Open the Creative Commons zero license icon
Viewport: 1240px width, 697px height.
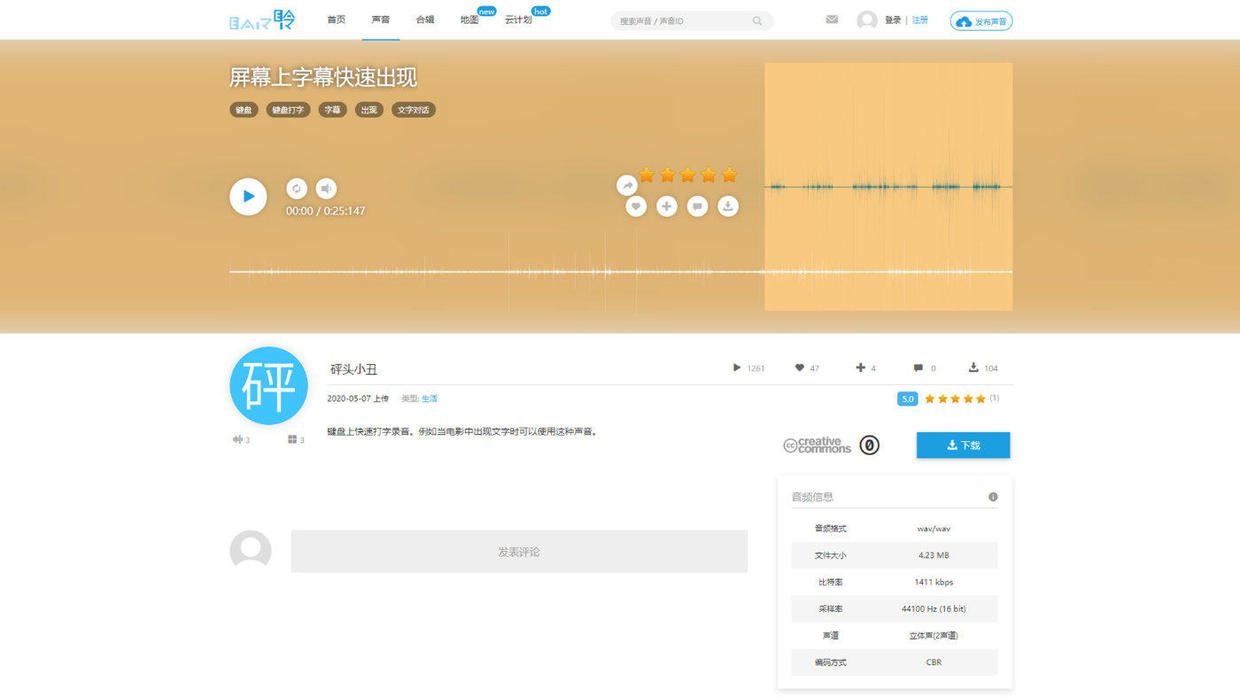[870, 445]
